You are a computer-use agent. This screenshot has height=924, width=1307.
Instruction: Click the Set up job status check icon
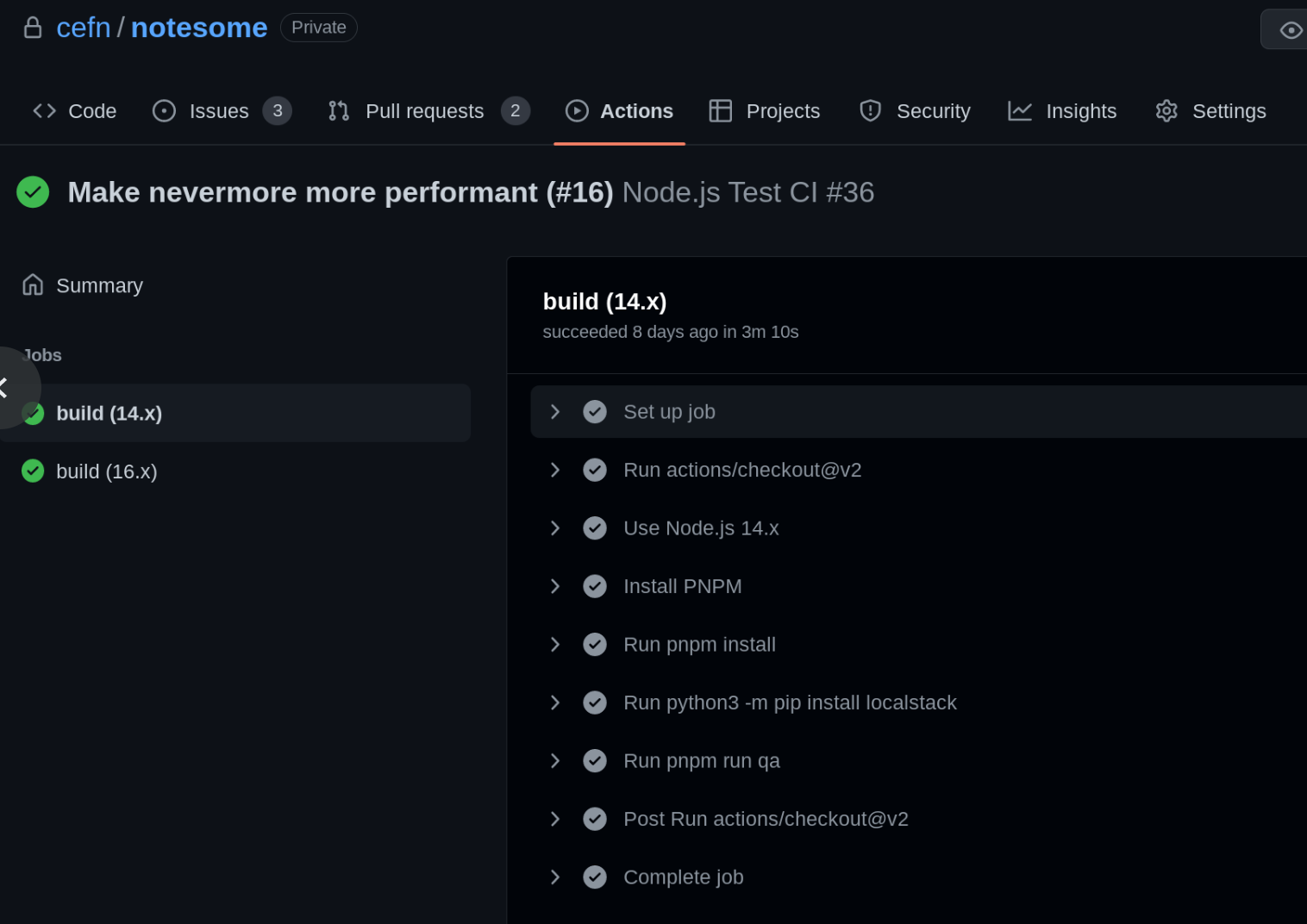coord(595,412)
